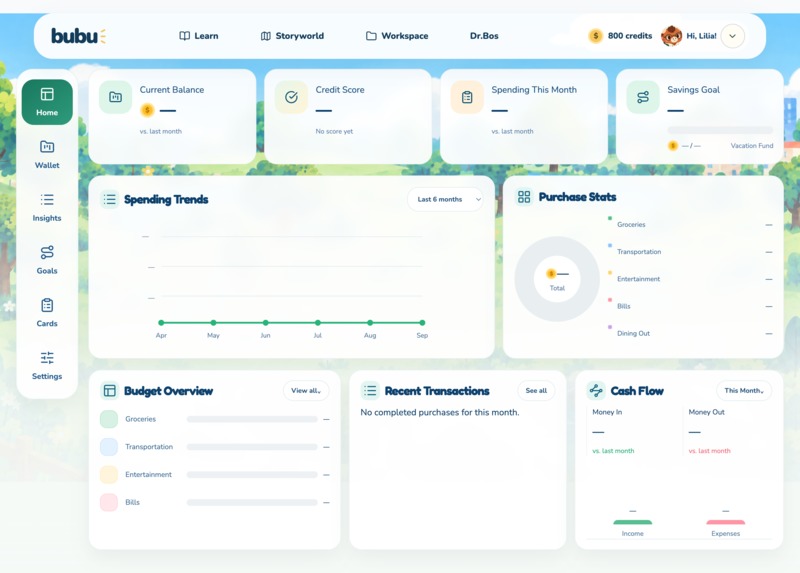Select Dr.Bos in the top navigation
The image size is (800, 573).
484,36
